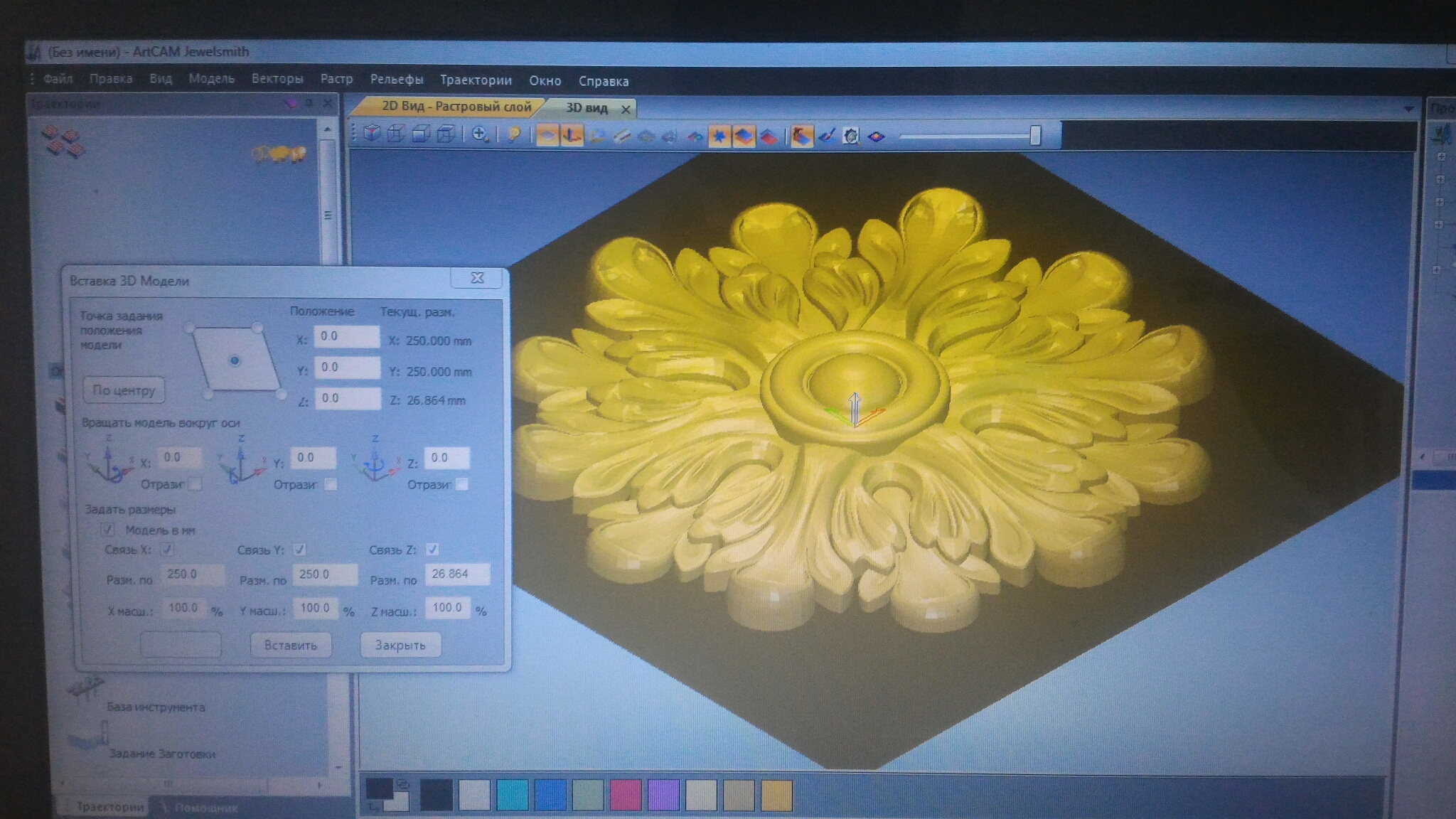Open the Рельефы menu
The height and width of the screenshot is (819, 1456).
pyautogui.click(x=396, y=80)
